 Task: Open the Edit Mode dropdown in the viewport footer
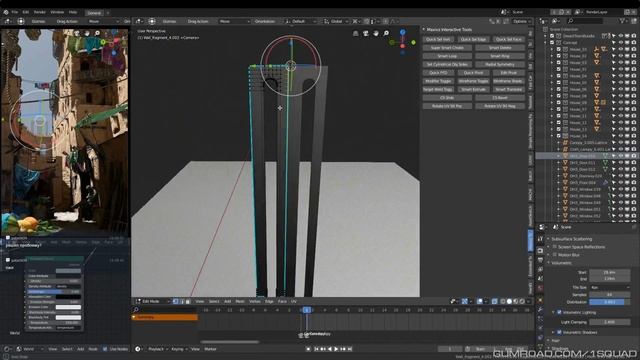click(x=153, y=301)
